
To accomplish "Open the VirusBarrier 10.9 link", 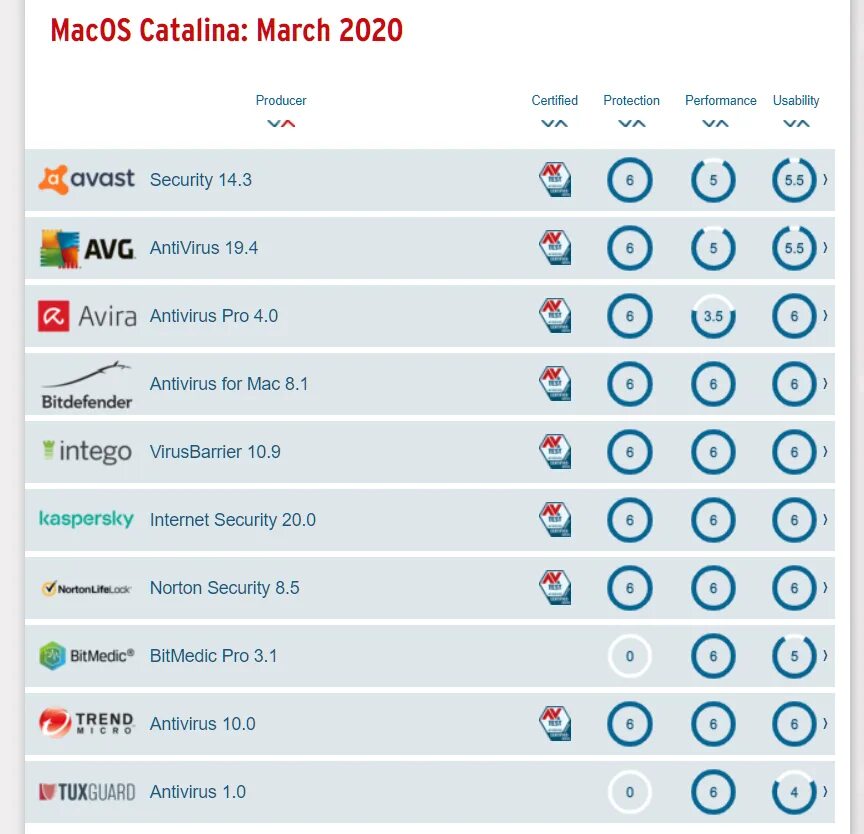I will pyautogui.click(x=215, y=452).
